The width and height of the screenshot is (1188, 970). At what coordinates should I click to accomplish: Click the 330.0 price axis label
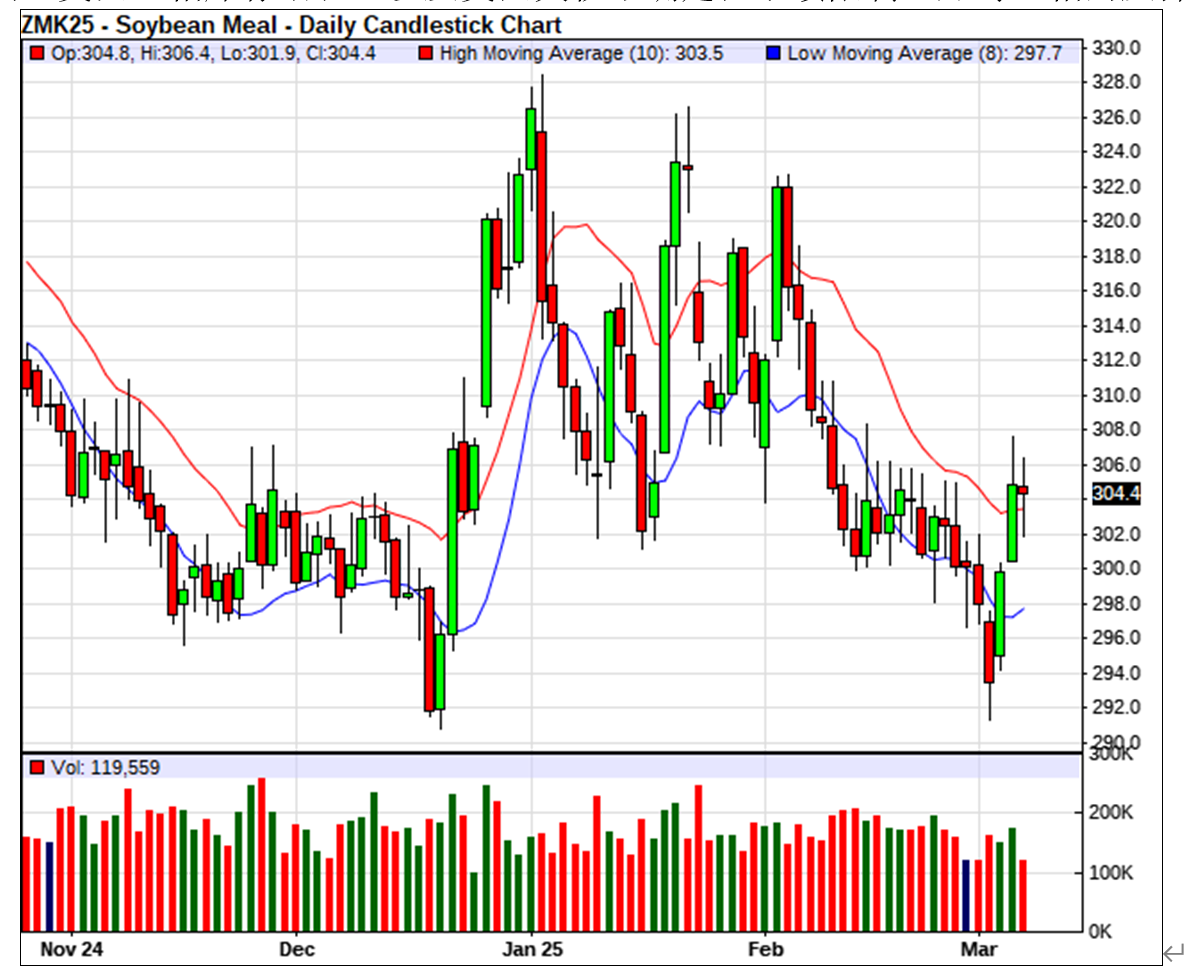coord(1116,48)
